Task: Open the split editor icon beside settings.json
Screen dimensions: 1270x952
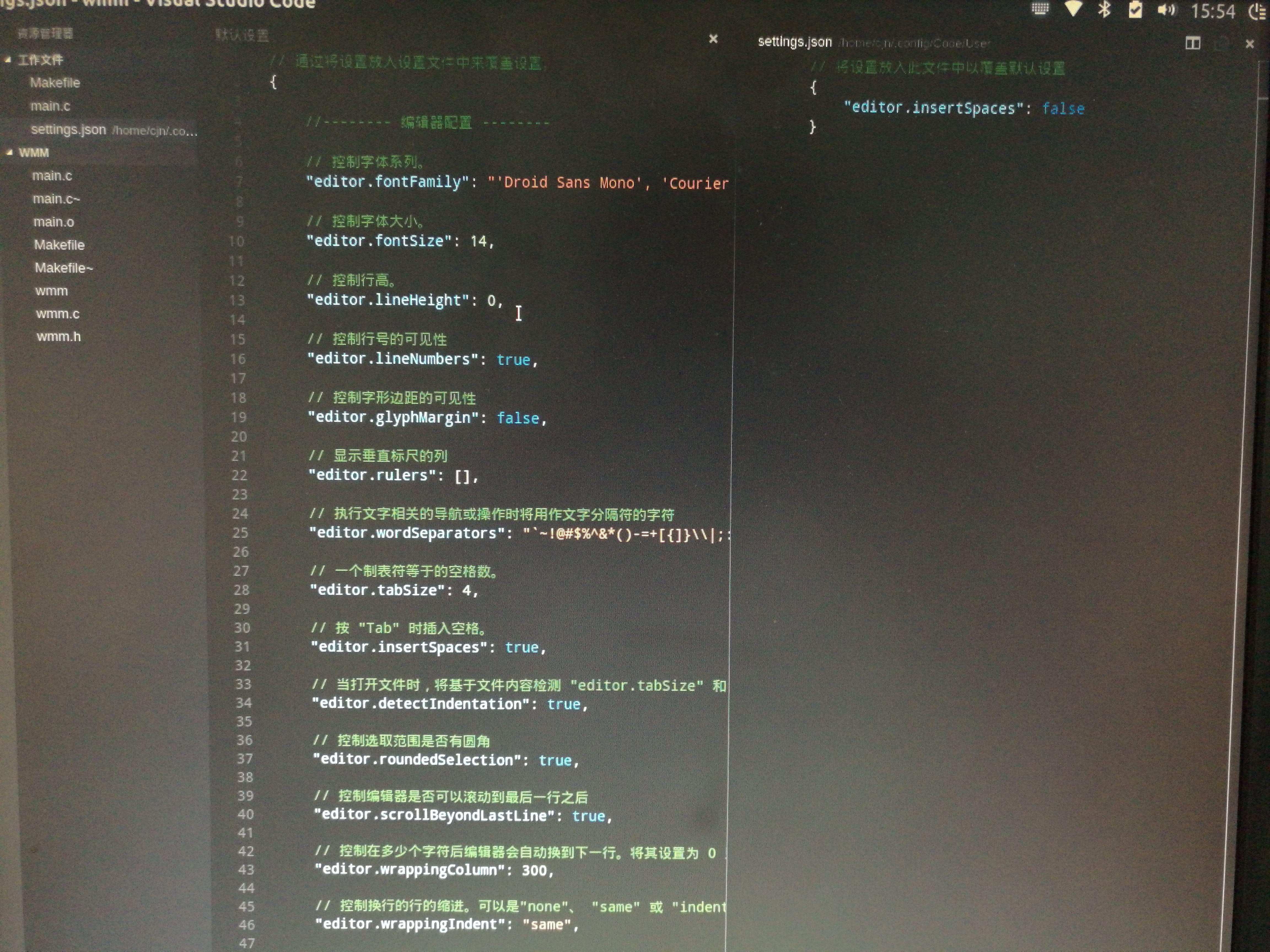Action: [x=1194, y=43]
